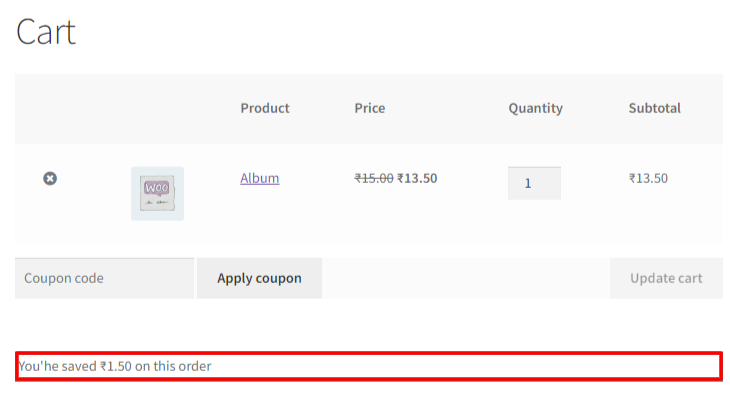Select the Subtotal column header
This screenshot has height=395, width=730.
655,108
